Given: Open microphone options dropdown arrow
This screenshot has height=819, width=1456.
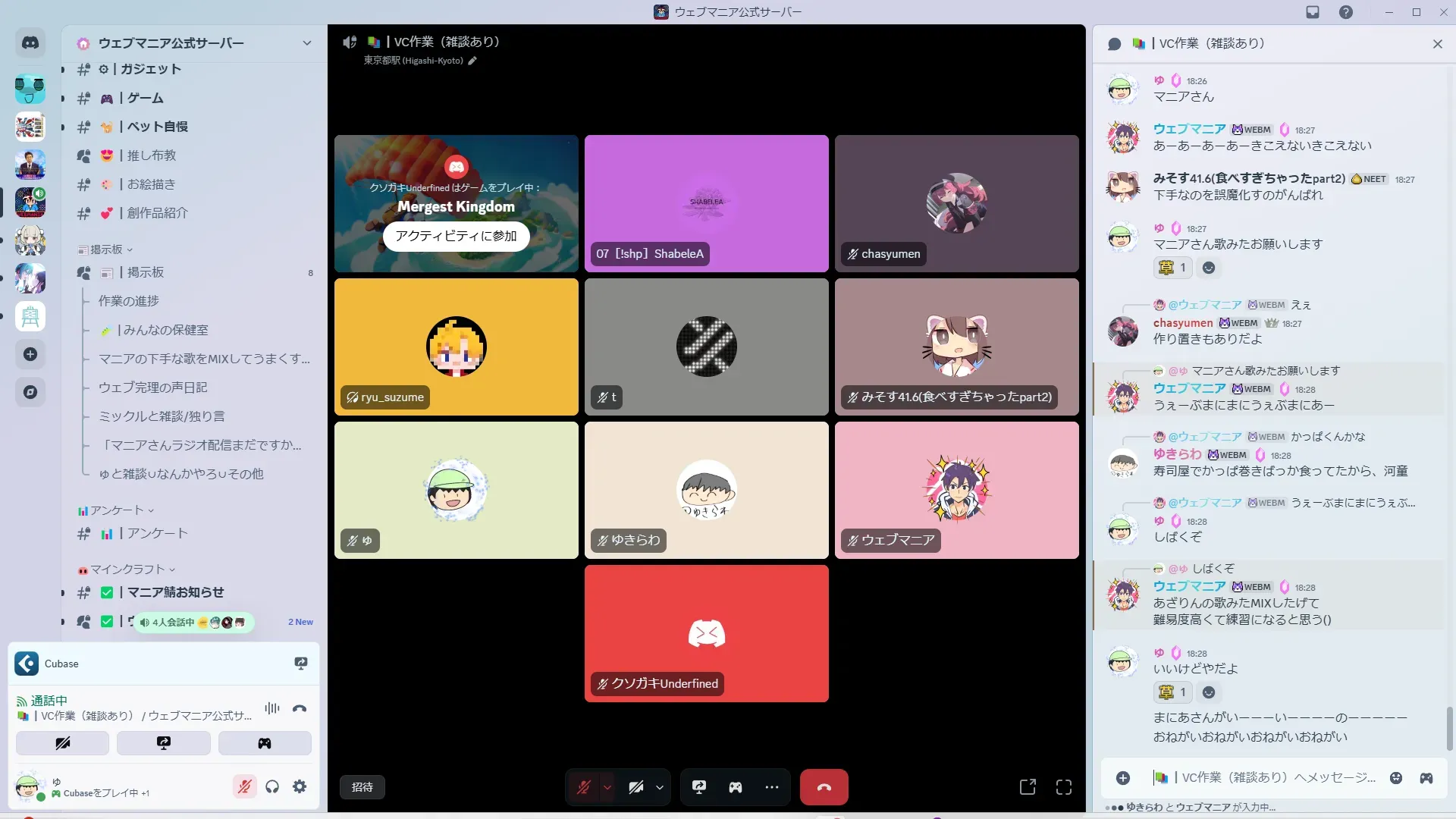Looking at the screenshot, I should pos(607,787).
